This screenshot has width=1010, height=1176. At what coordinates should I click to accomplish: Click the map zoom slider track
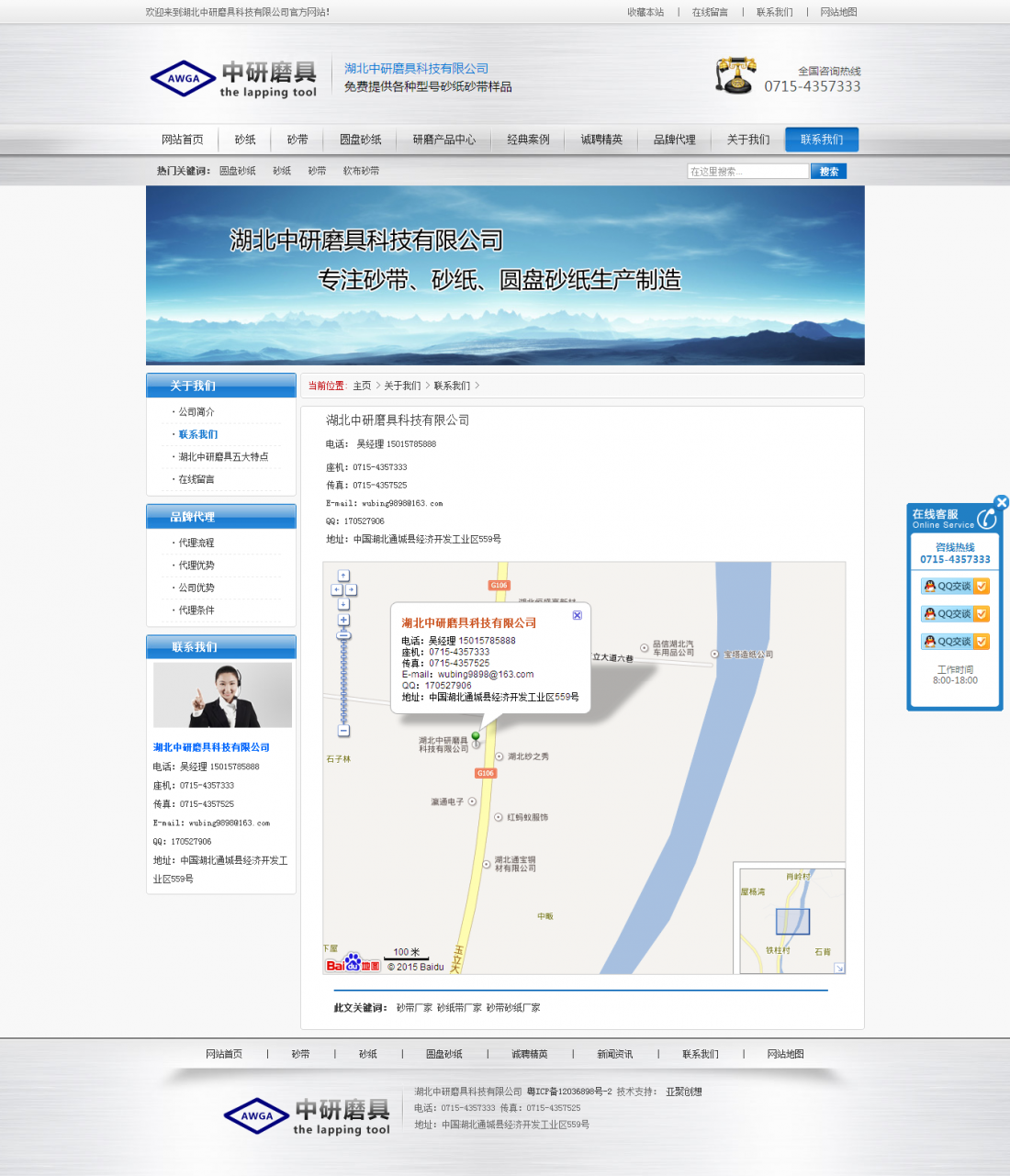(343, 682)
